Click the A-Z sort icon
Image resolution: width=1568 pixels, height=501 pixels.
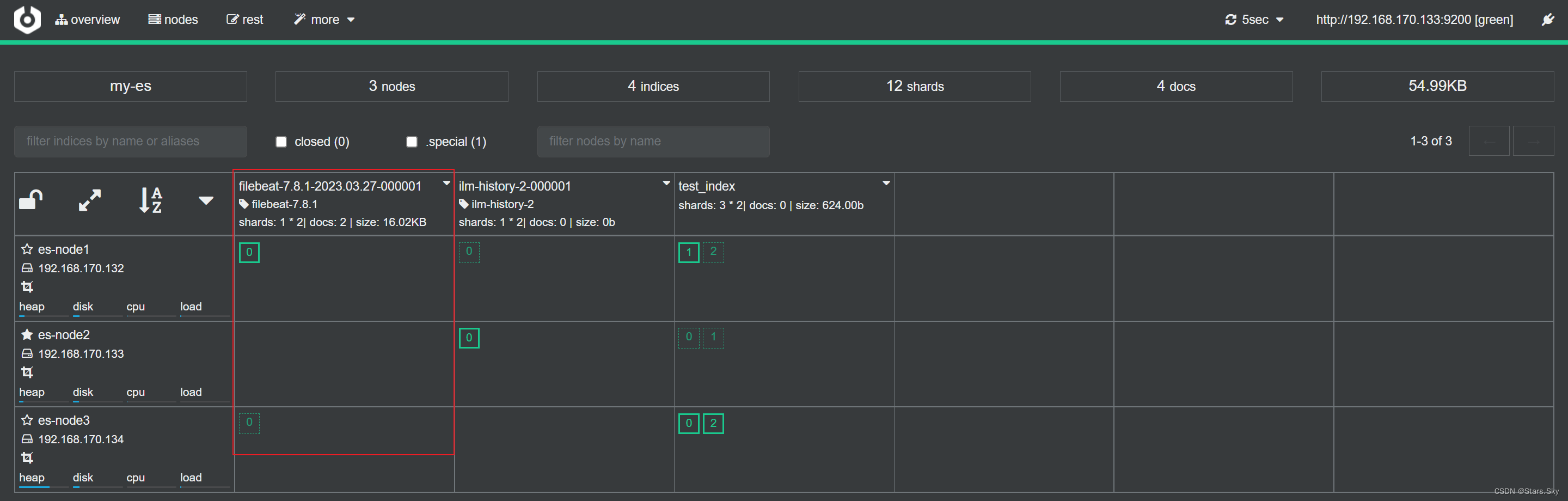click(149, 200)
